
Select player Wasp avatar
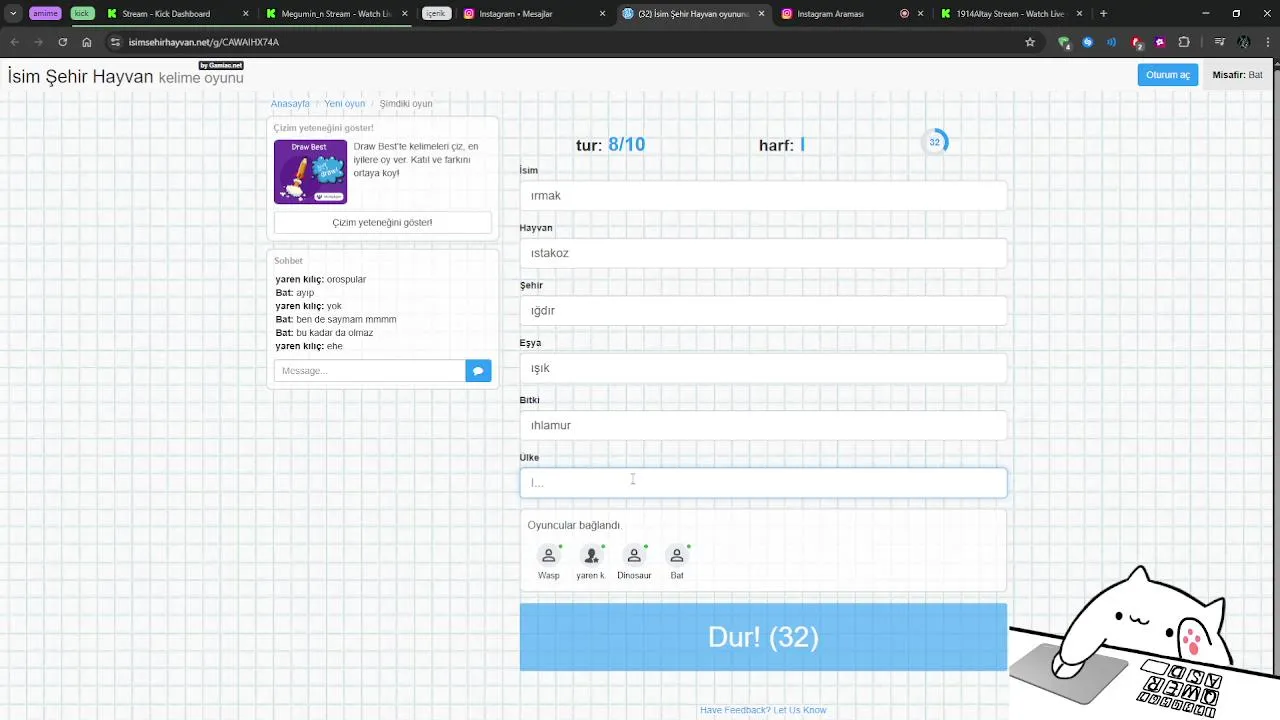pos(548,556)
